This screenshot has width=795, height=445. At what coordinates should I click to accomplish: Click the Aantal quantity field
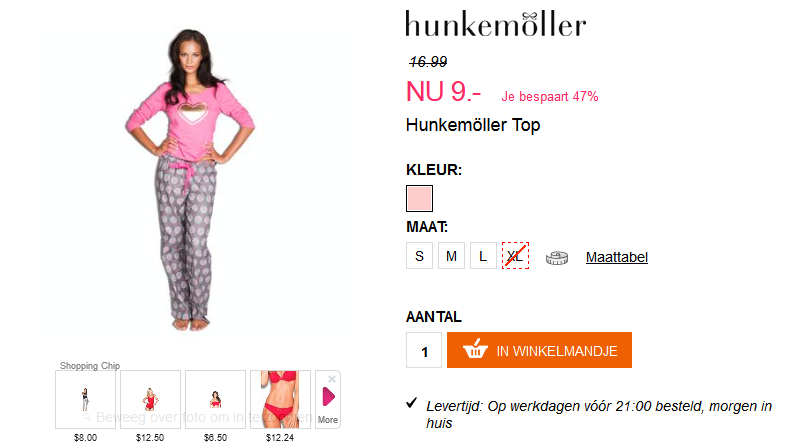[424, 350]
